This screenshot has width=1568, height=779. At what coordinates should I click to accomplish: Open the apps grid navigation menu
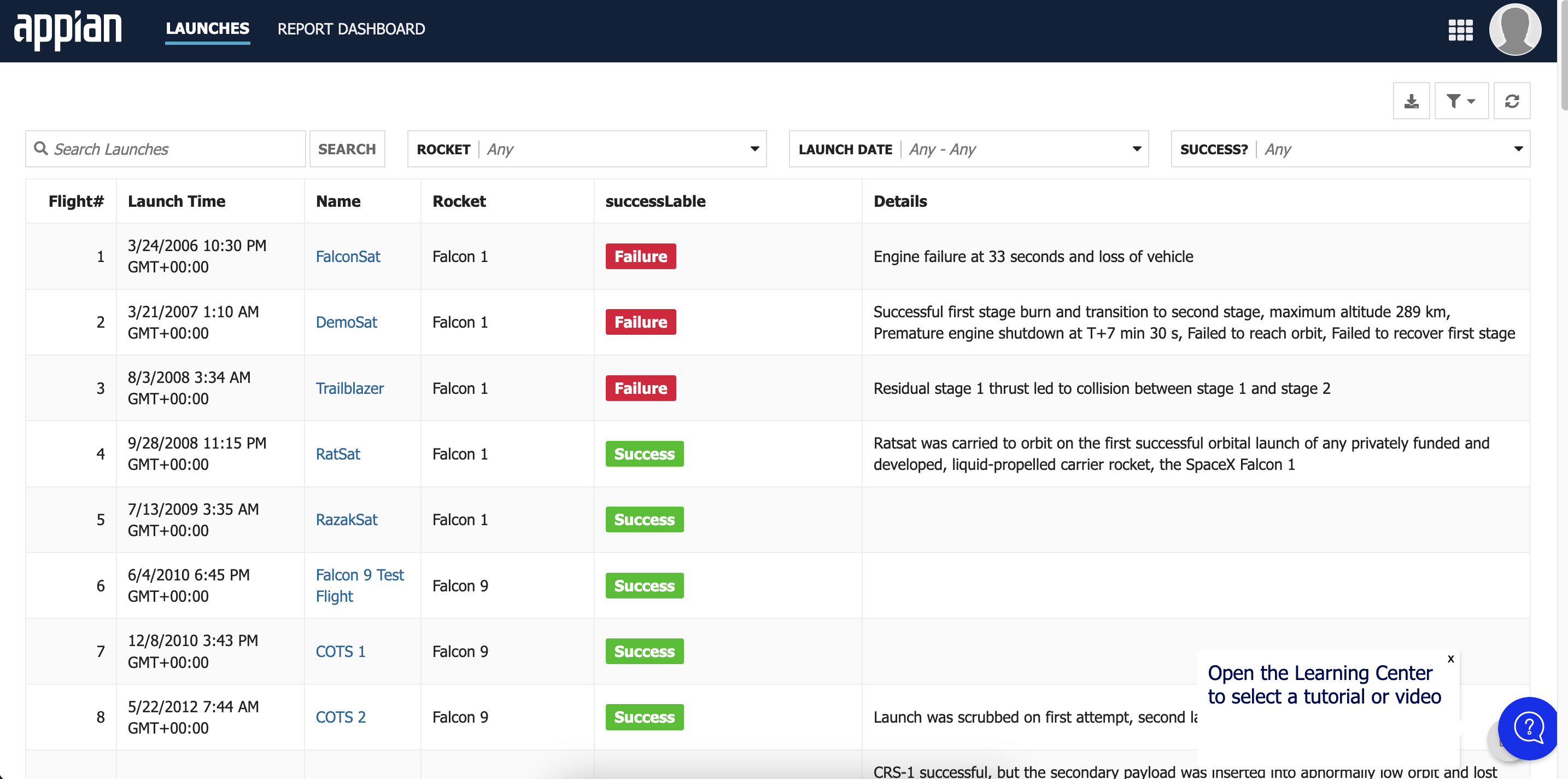tap(1460, 30)
